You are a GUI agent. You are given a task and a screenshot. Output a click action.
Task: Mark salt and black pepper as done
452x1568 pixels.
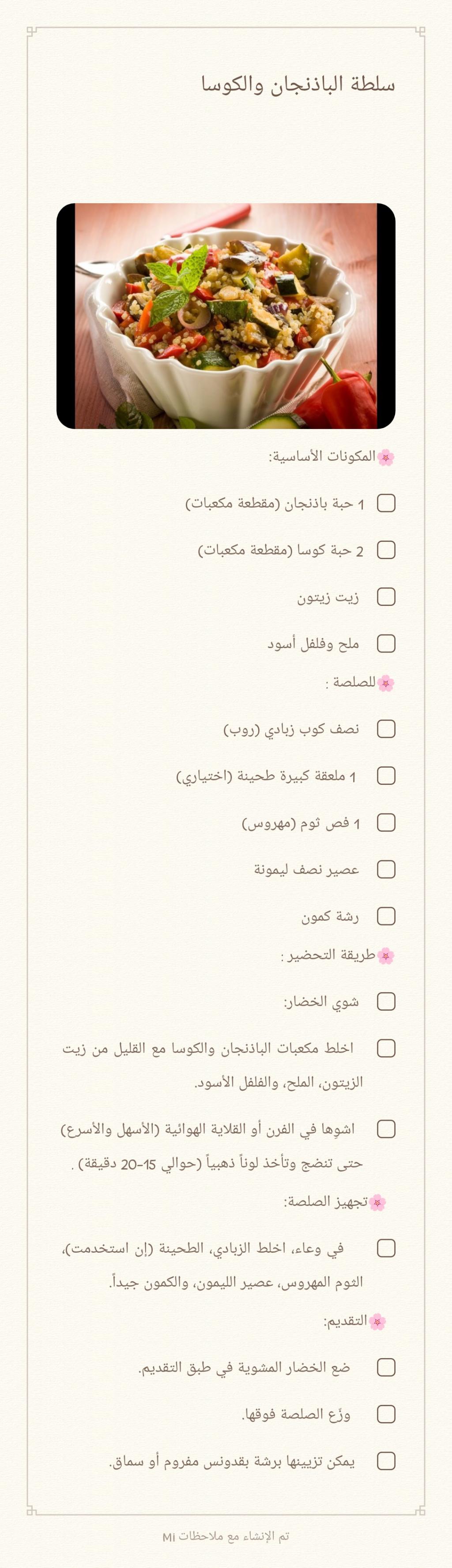(386, 643)
